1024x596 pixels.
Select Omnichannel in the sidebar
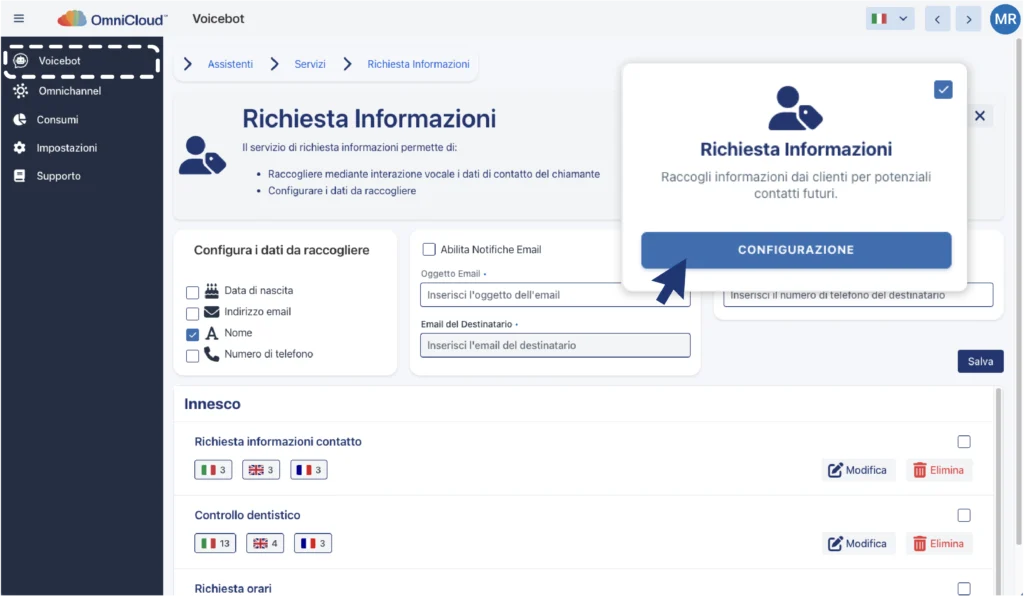click(x=69, y=91)
